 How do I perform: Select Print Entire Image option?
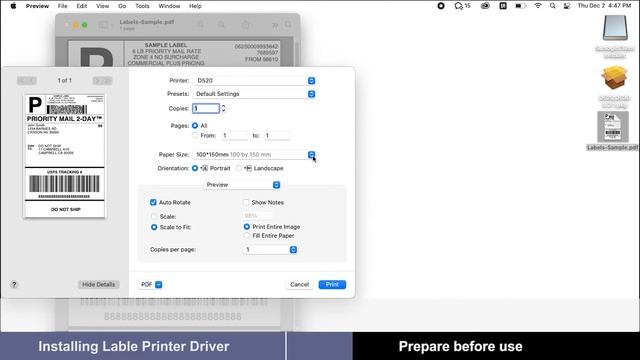[x=247, y=227]
